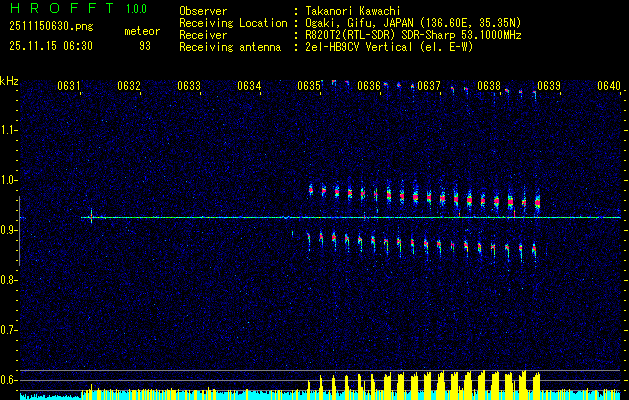Click the 0633 time marker
The height and width of the screenshot is (400, 629).
click(189, 86)
